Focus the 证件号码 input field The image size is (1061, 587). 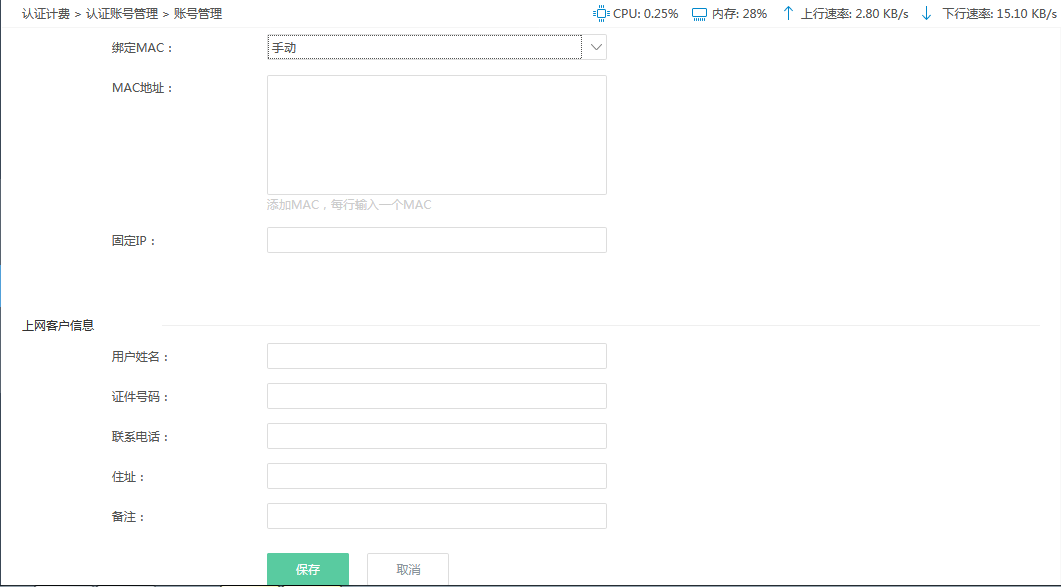pyautogui.click(x=436, y=396)
